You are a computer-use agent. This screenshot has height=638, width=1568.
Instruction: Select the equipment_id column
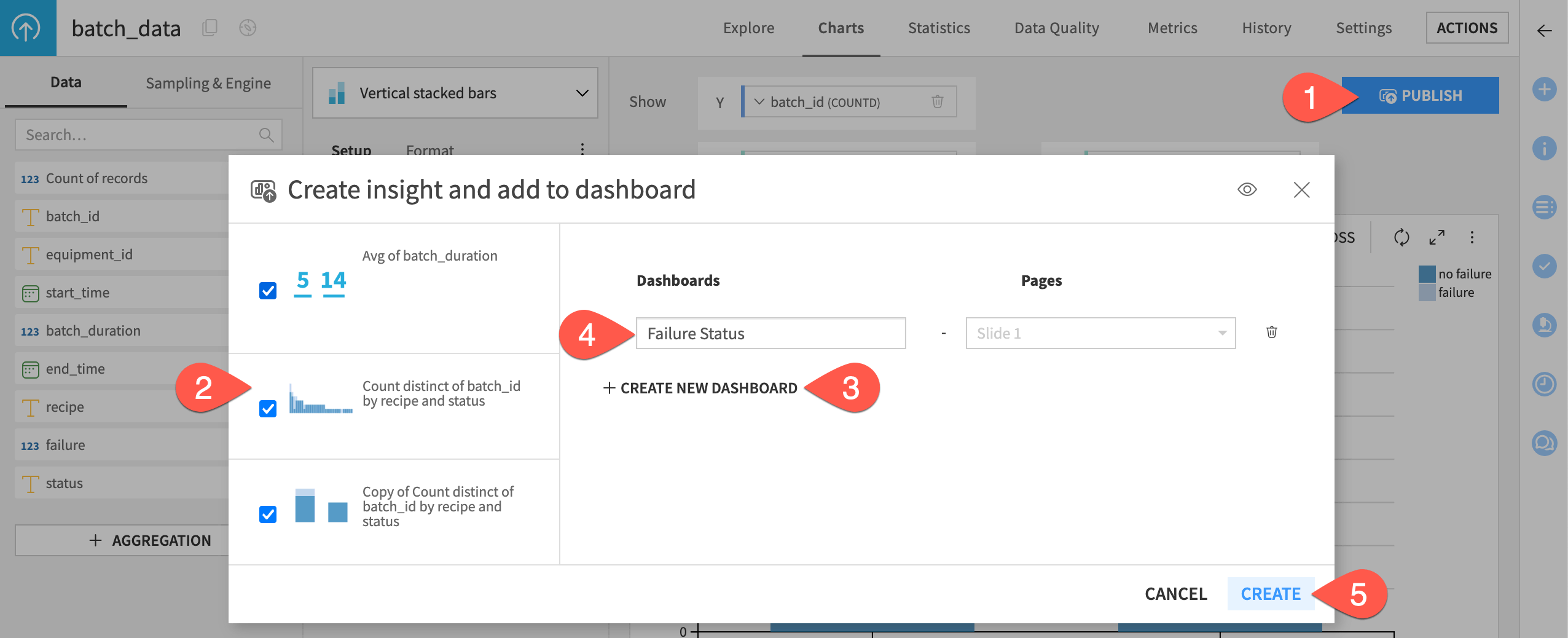point(122,254)
